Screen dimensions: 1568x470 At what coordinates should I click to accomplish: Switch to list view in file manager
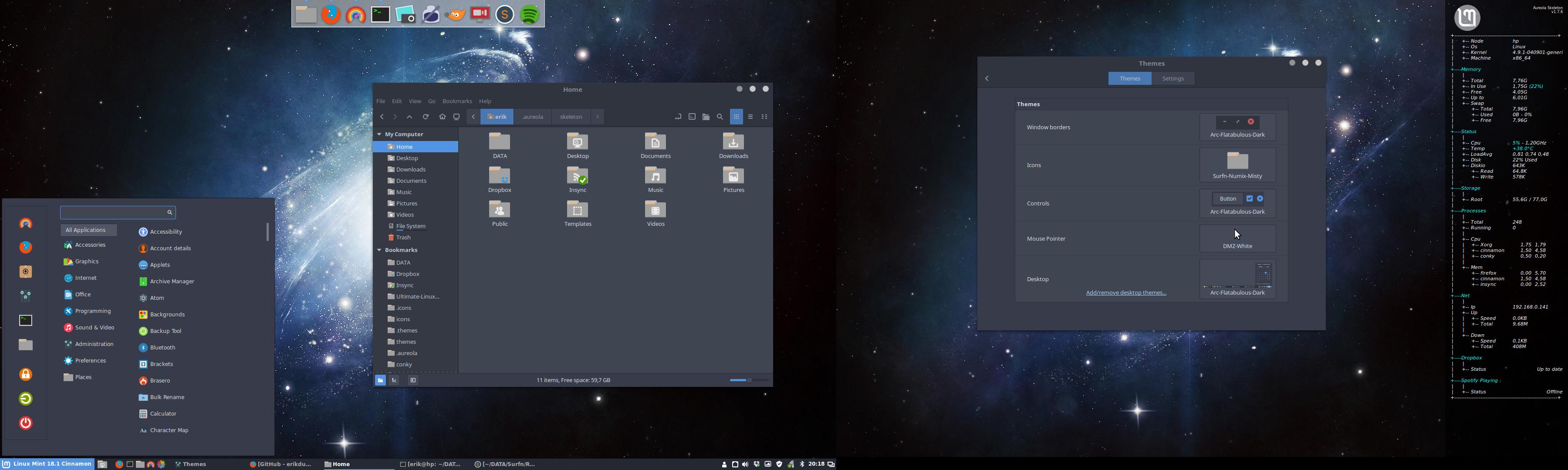click(750, 117)
